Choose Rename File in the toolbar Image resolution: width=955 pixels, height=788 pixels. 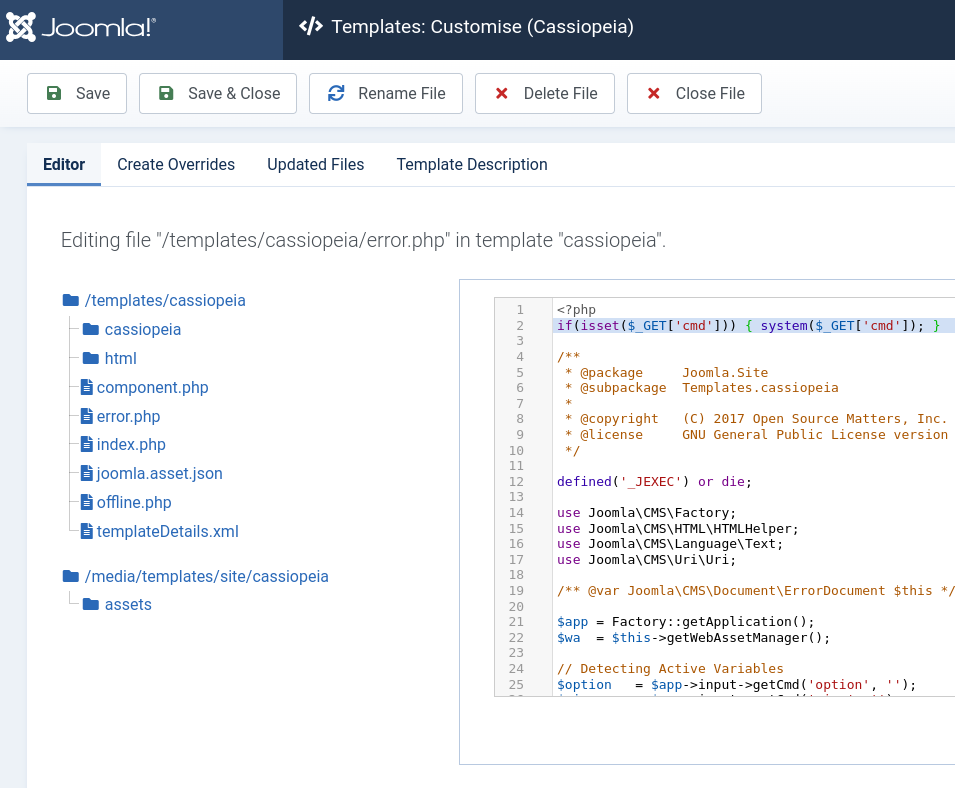pos(386,93)
